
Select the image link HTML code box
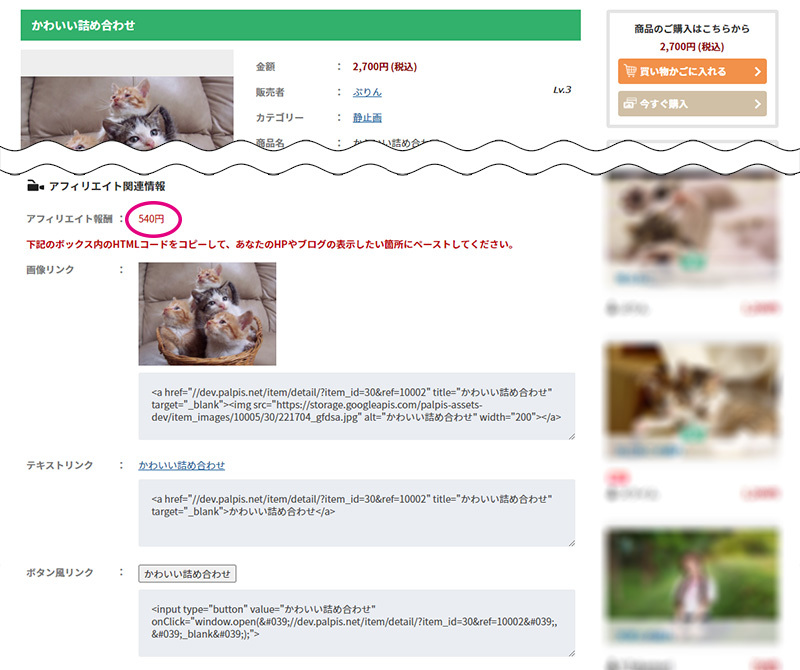(357, 406)
